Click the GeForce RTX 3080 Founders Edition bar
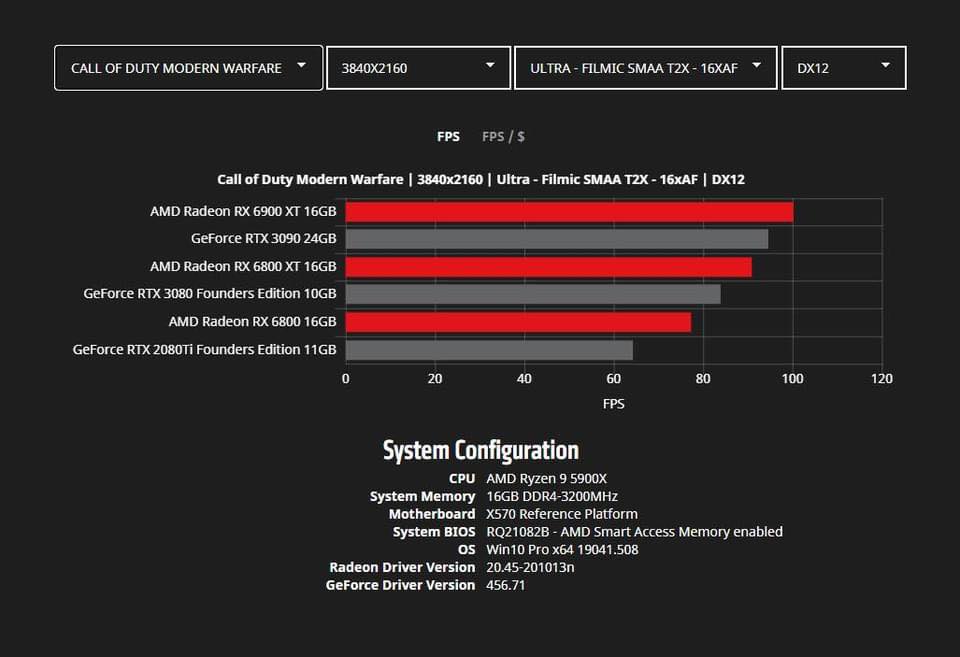The width and height of the screenshot is (960, 657). (x=533, y=295)
